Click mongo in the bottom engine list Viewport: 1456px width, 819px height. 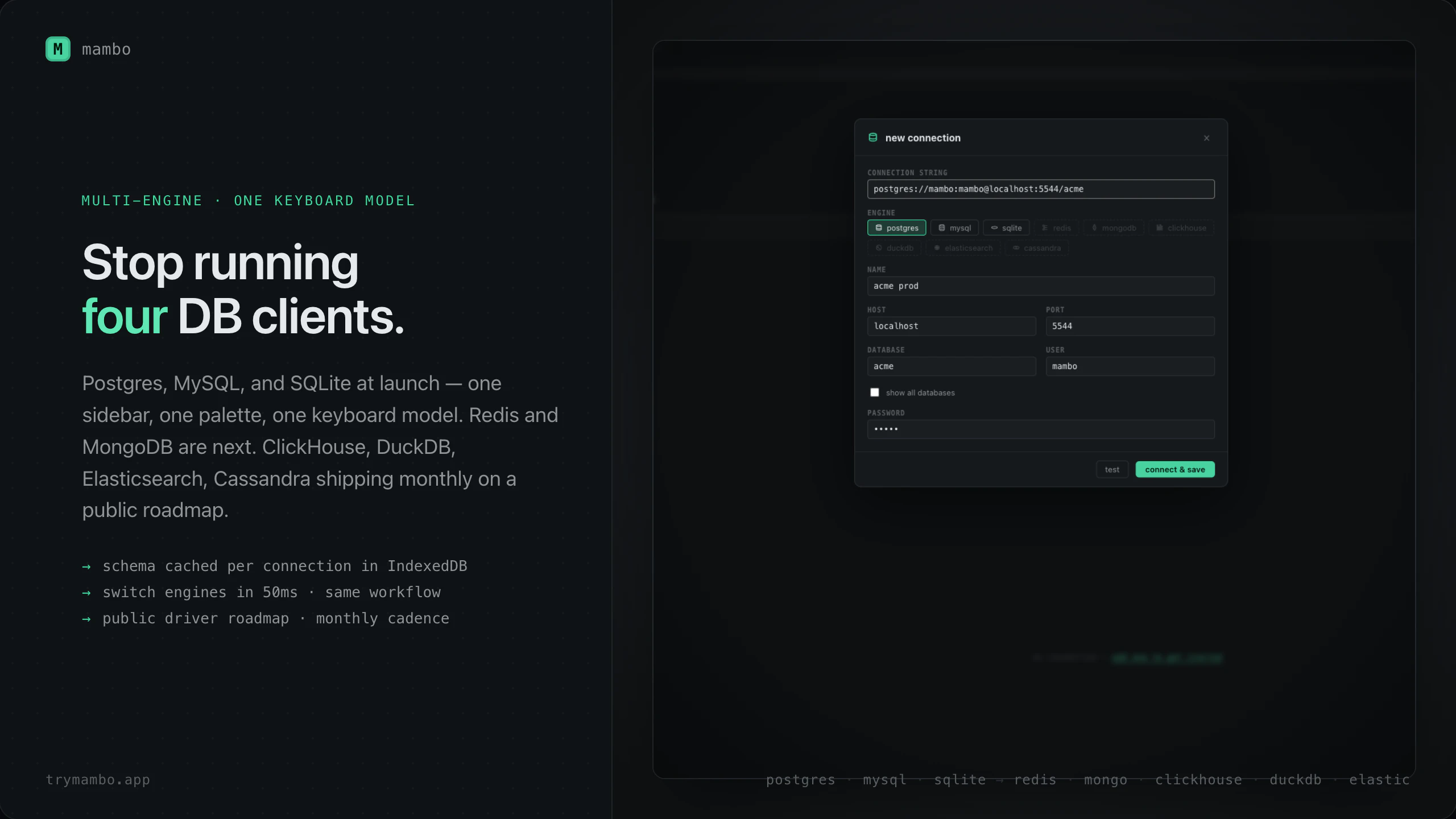[x=1106, y=780]
